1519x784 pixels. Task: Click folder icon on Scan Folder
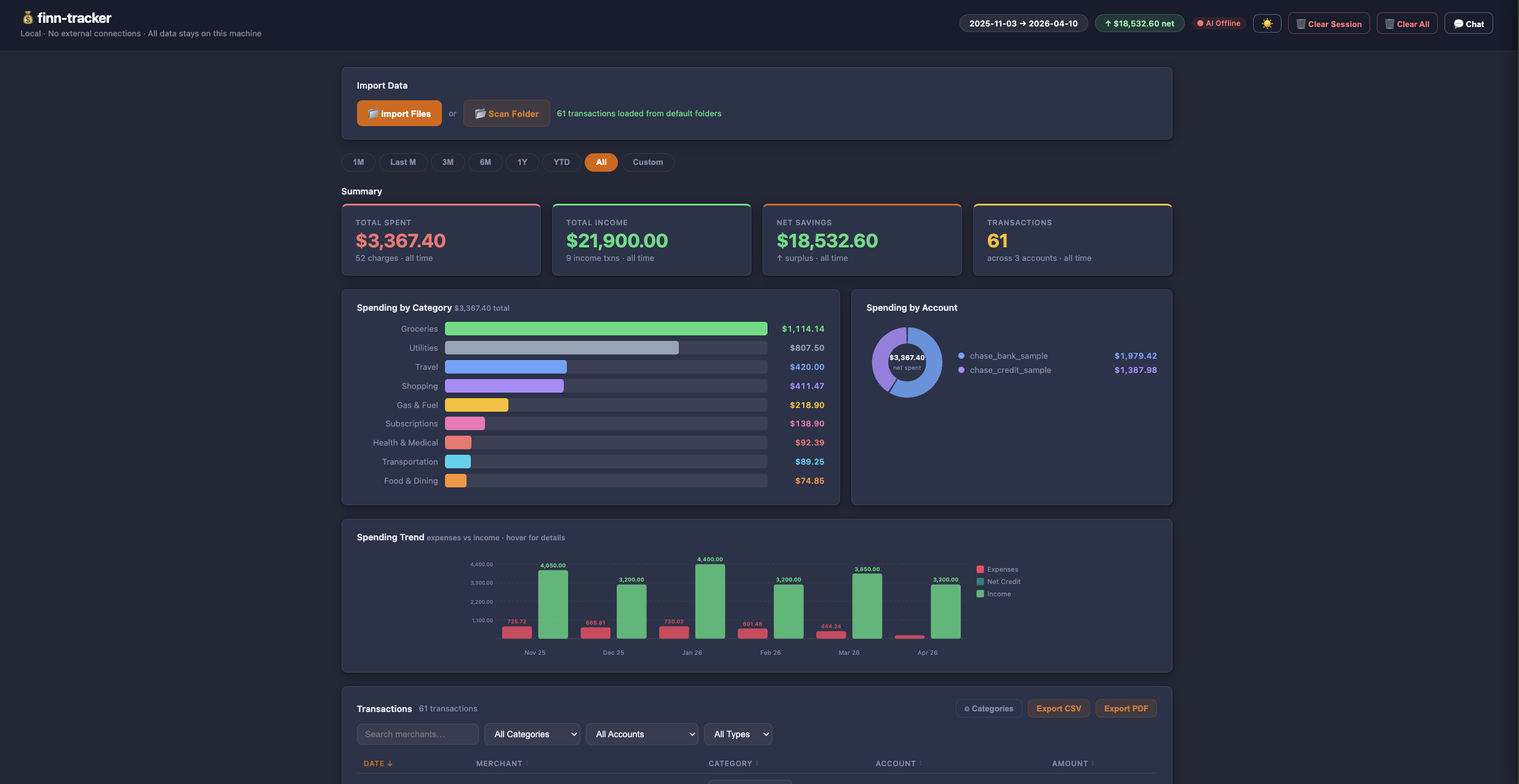point(480,114)
